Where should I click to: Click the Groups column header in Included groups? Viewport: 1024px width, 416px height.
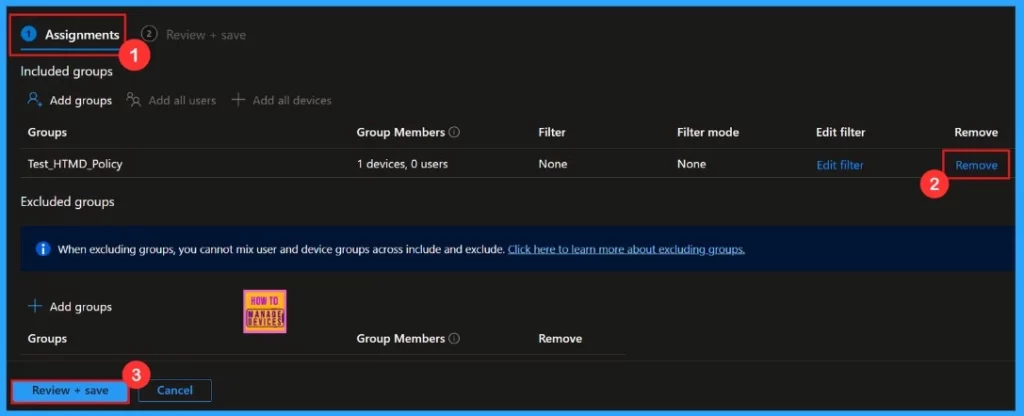point(47,133)
